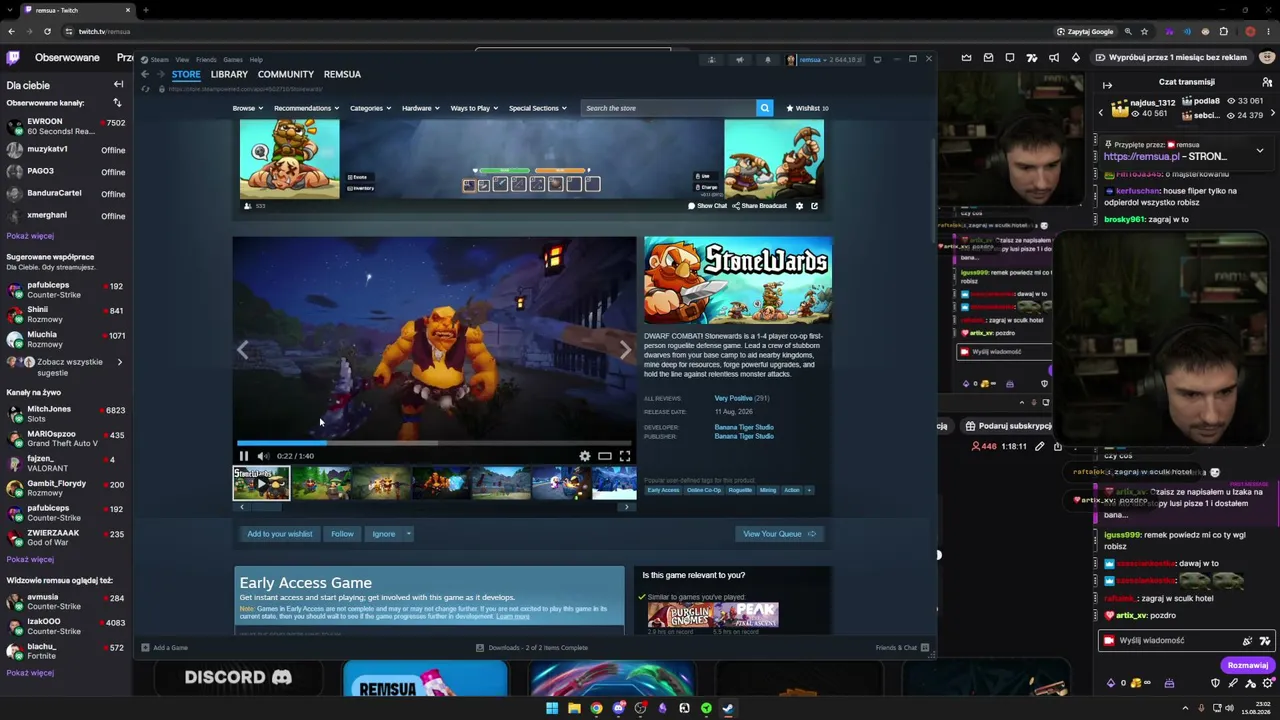Image resolution: width=1280 pixels, height=720 pixels.
Task: Open Twitch chat community users icon
Action: point(1267,82)
